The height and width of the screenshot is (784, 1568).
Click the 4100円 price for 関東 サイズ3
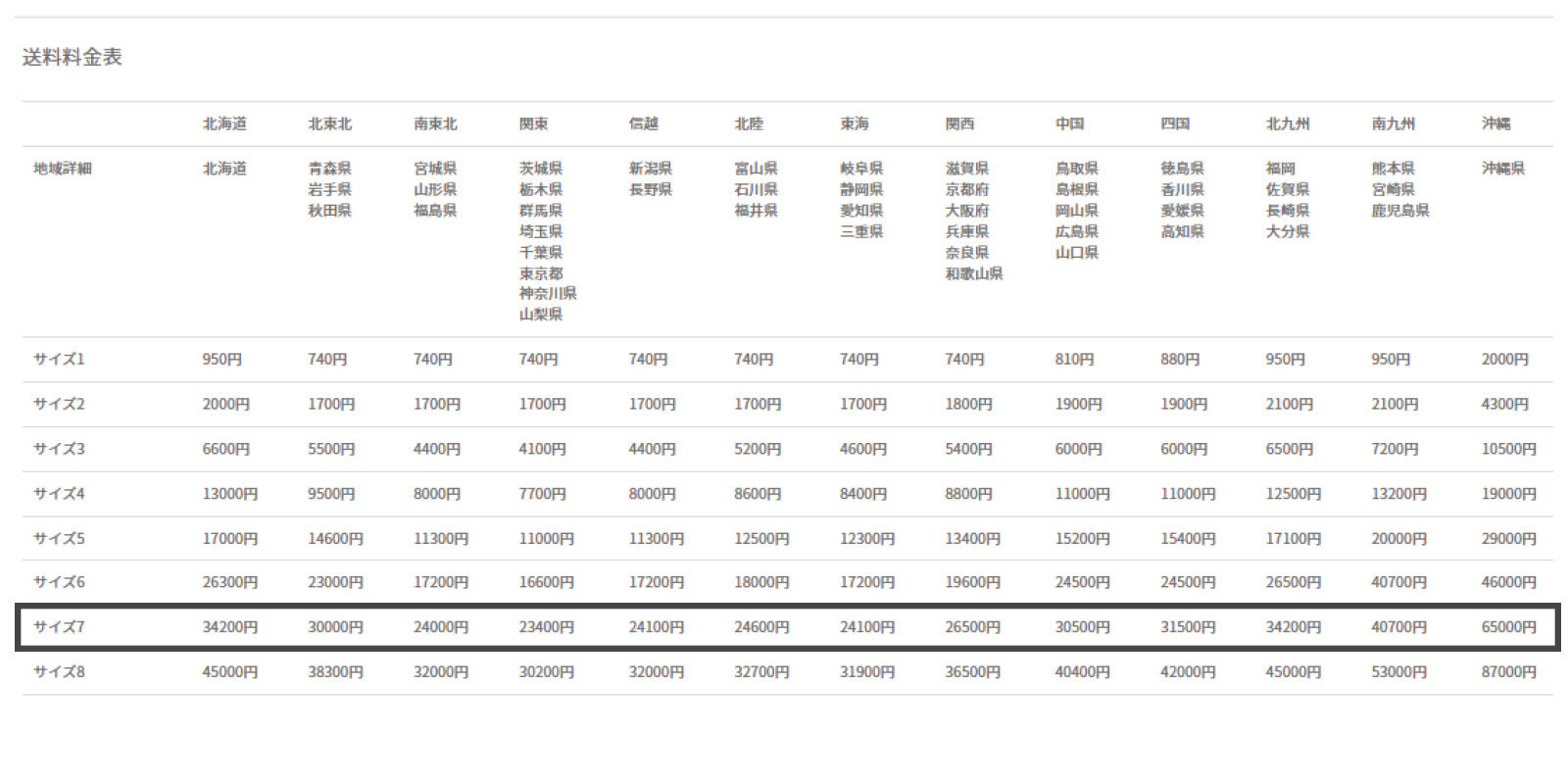[542, 449]
